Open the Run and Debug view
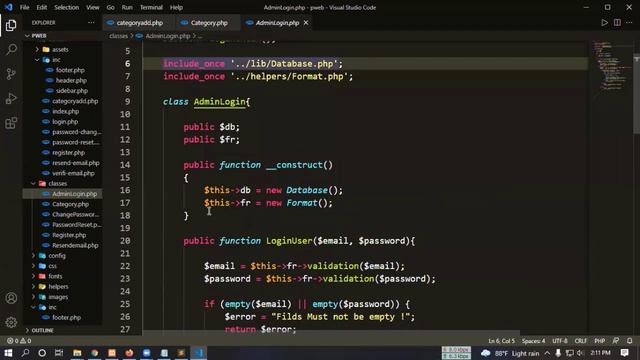640x360 pixels. tap(11, 98)
